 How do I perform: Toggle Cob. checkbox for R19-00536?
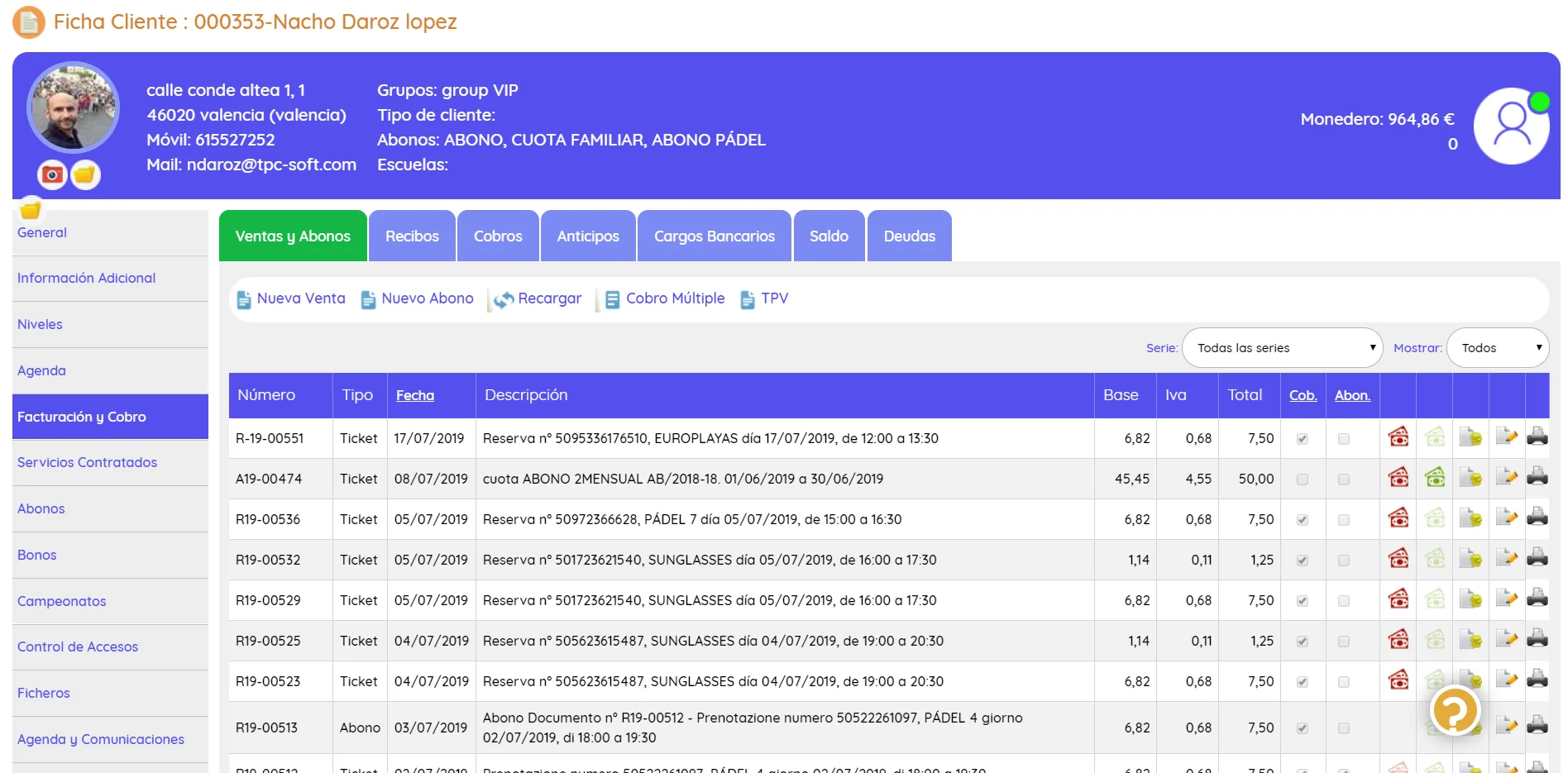click(1303, 520)
